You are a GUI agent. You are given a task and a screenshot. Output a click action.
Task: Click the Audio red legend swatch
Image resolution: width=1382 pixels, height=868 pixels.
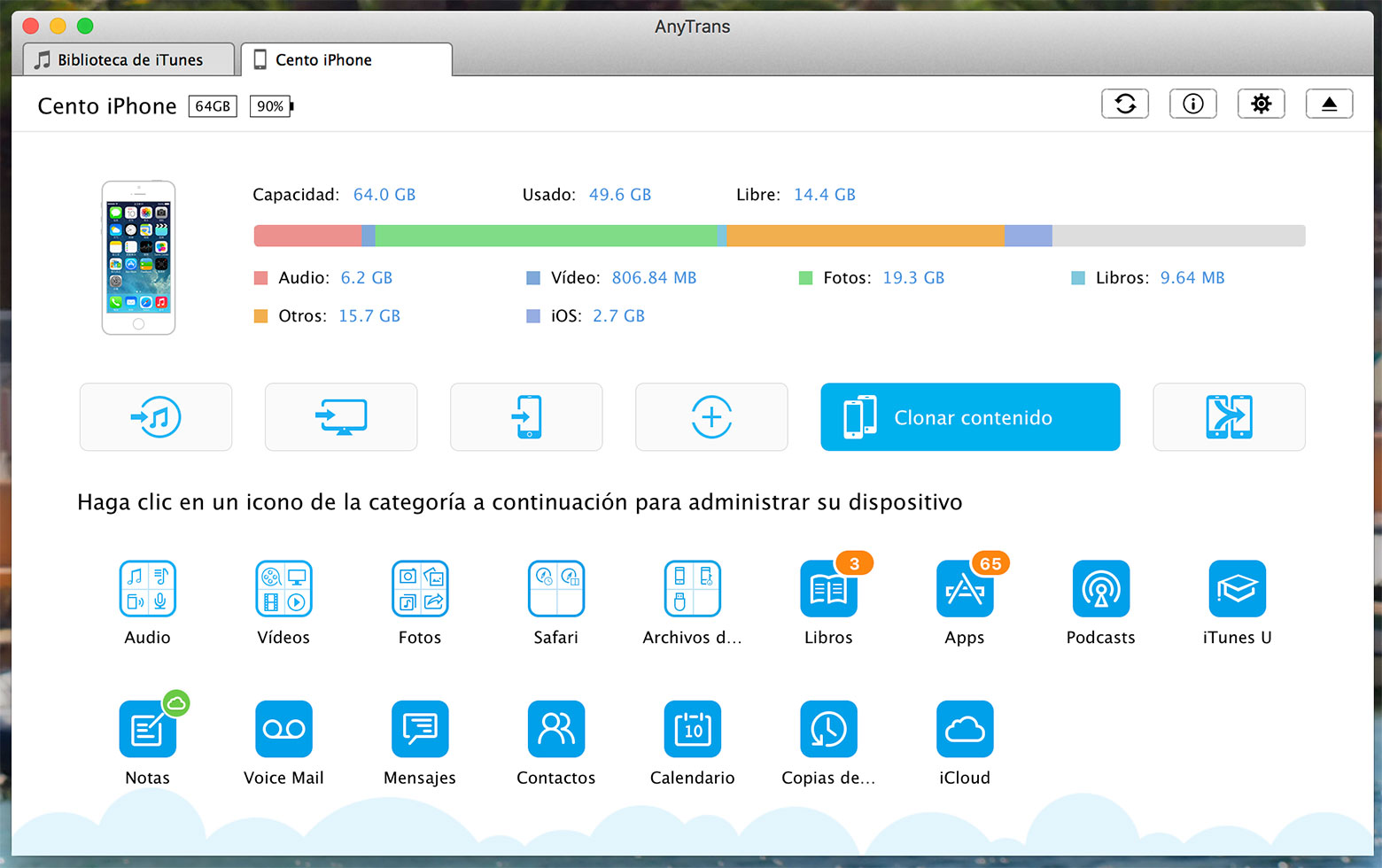click(260, 278)
